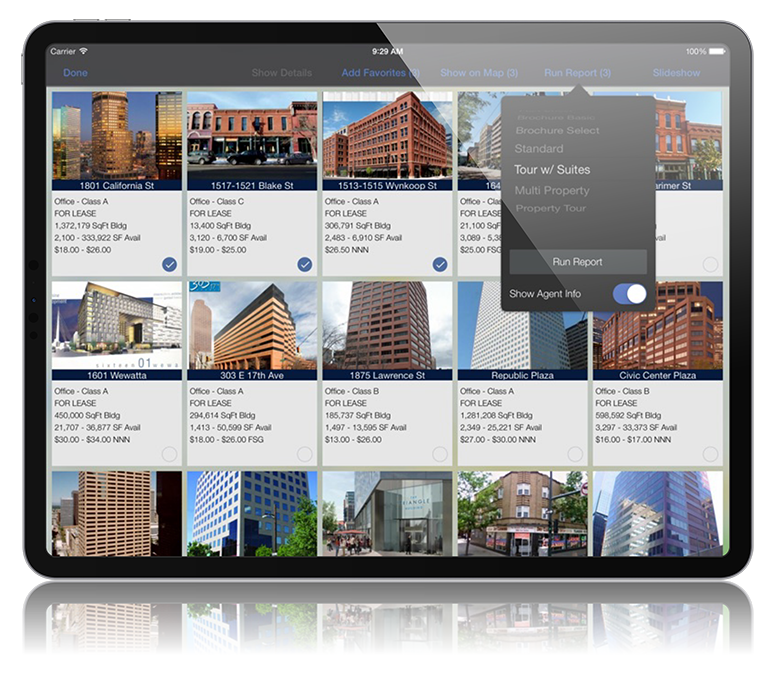Screen dimensions: 775x675
Task: Pick the Standard report option
Action: pyautogui.click(x=539, y=149)
